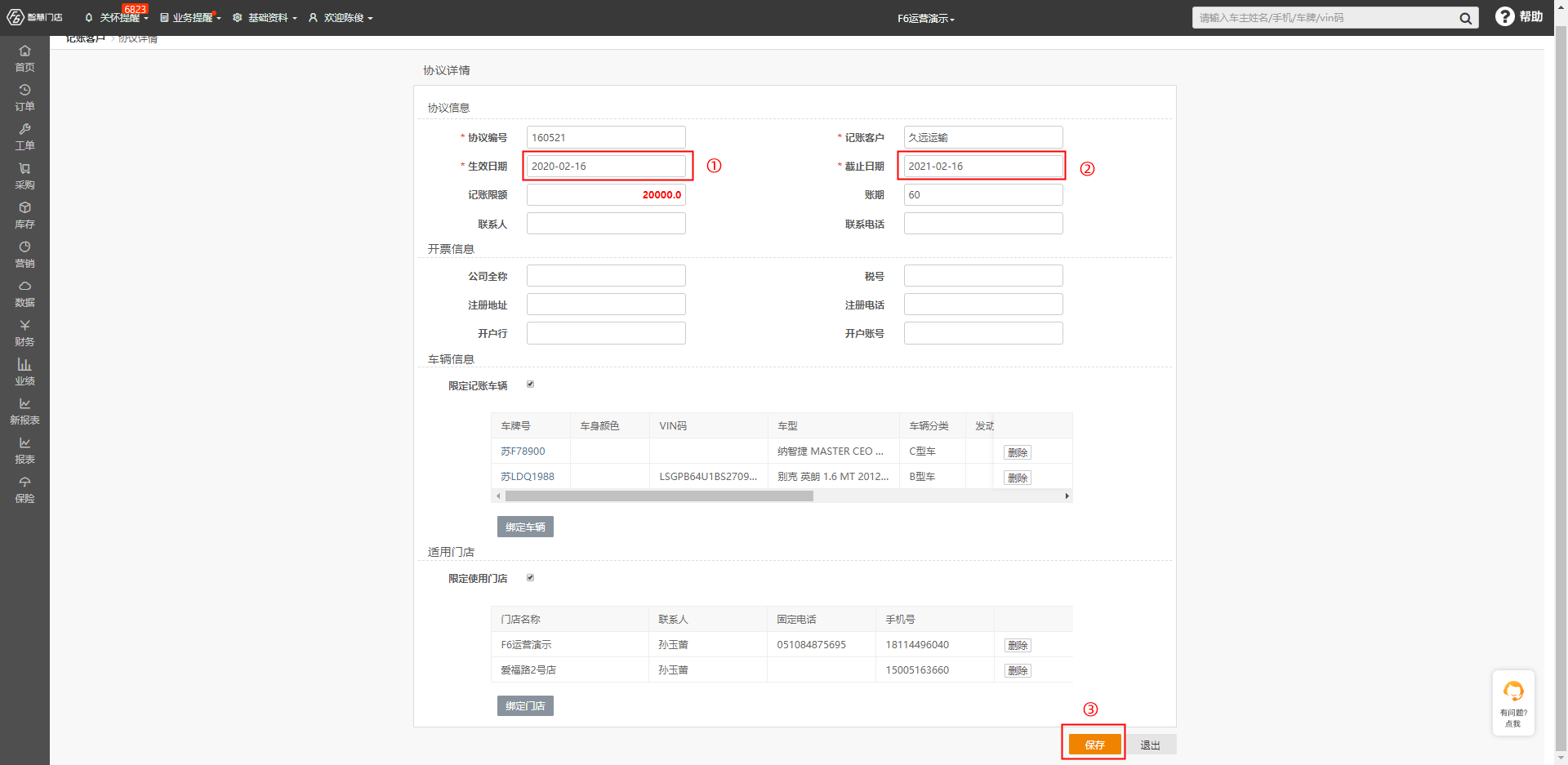Click the 车辆分类 column header
This screenshot has width=1568, height=765.
[932, 425]
